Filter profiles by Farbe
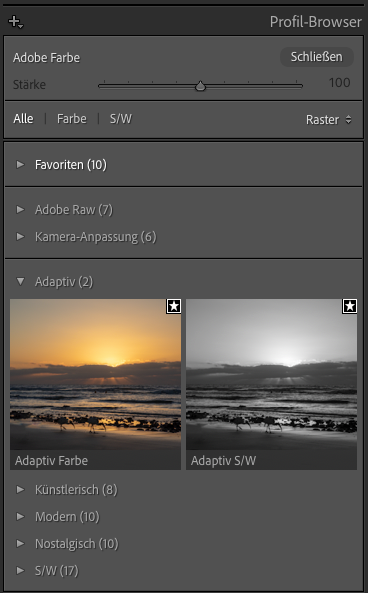This screenshot has width=368, height=593. 71,119
